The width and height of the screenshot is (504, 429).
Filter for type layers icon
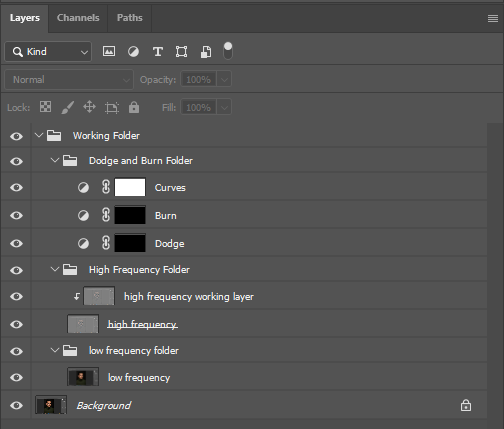[158, 52]
